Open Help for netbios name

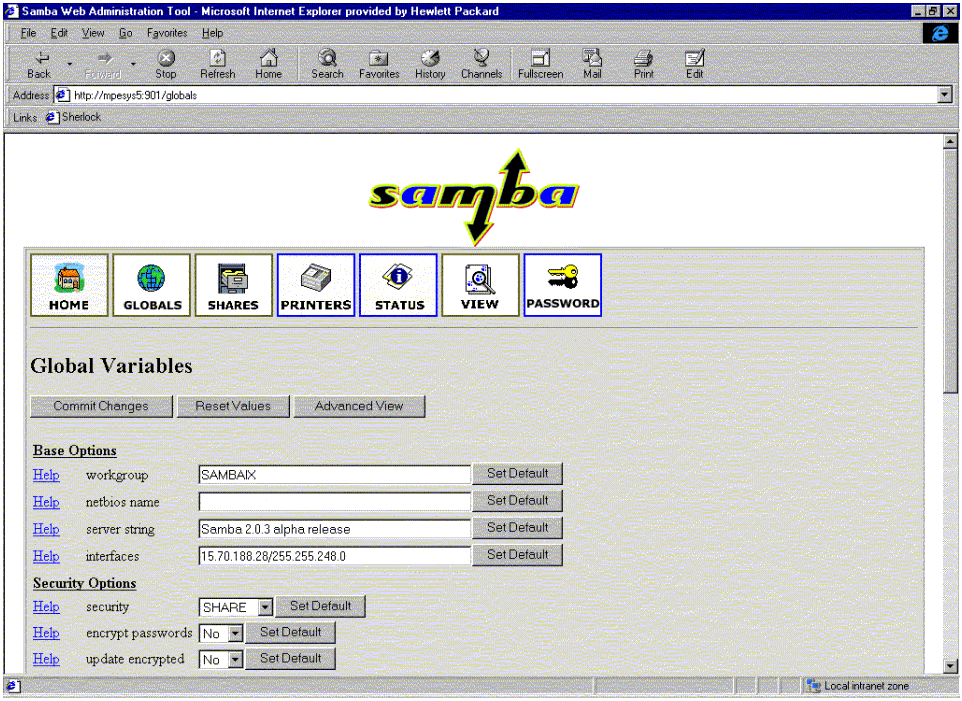(x=46, y=502)
